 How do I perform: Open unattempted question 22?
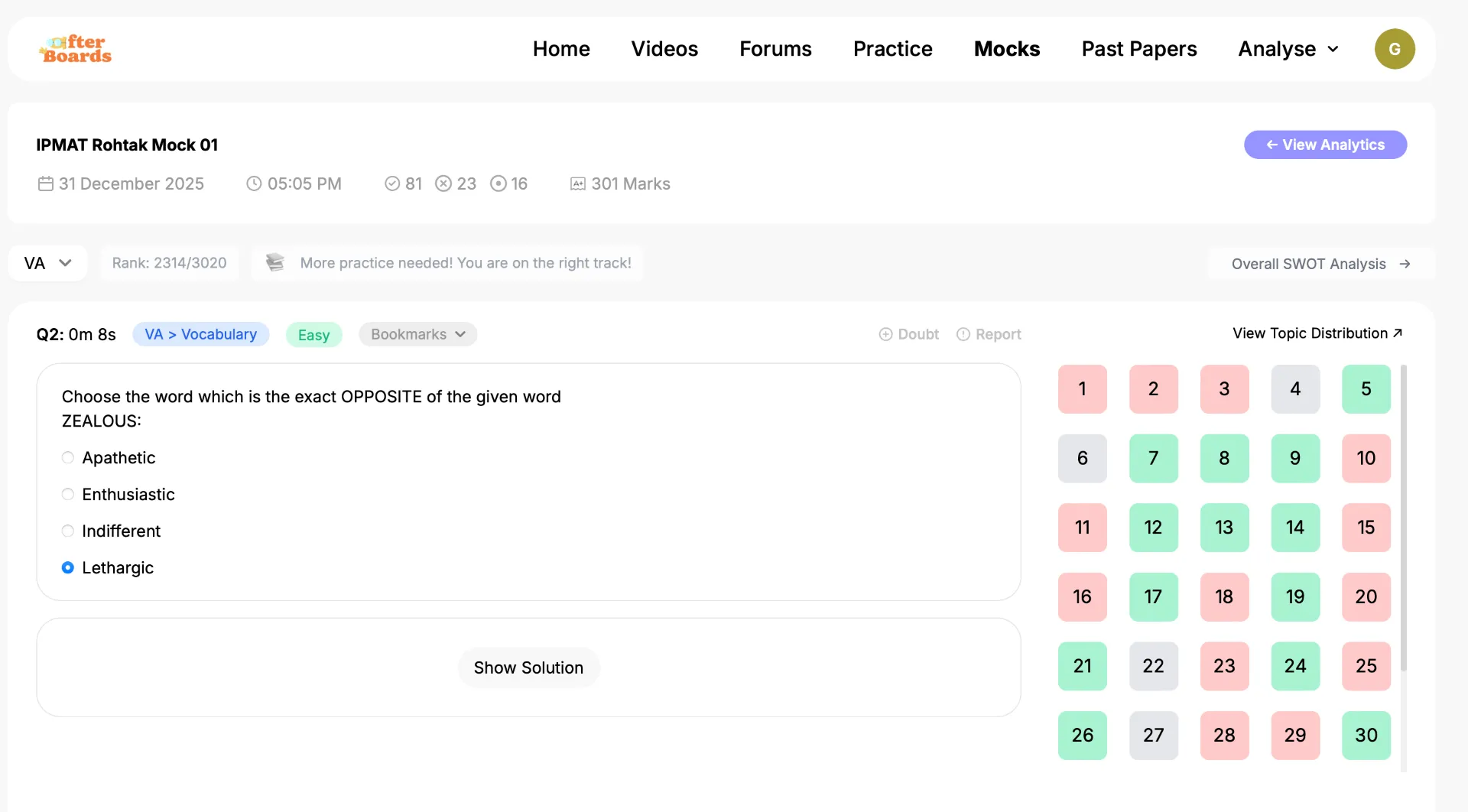1153,666
